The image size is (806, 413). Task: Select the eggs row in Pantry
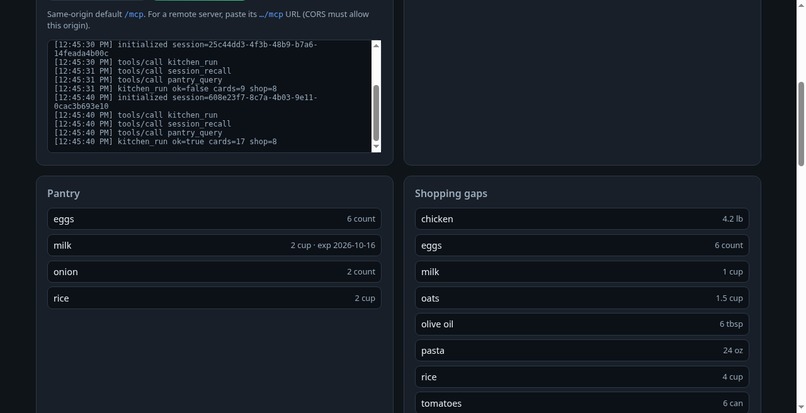click(214, 219)
